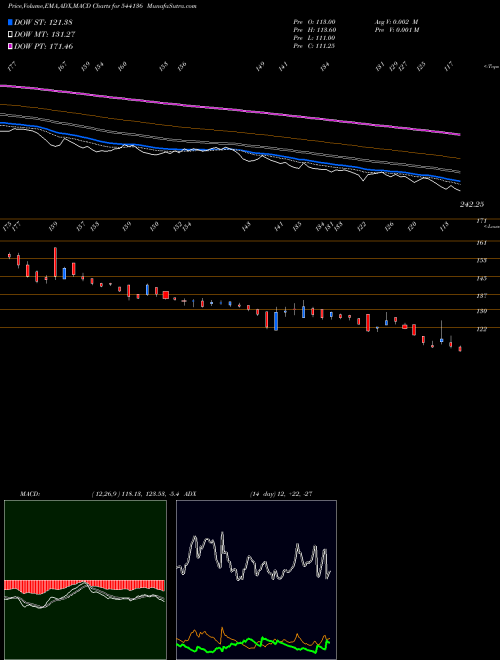Click the 161 price axis label
The height and width of the screenshot is (660, 500).
[x=481, y=242]
